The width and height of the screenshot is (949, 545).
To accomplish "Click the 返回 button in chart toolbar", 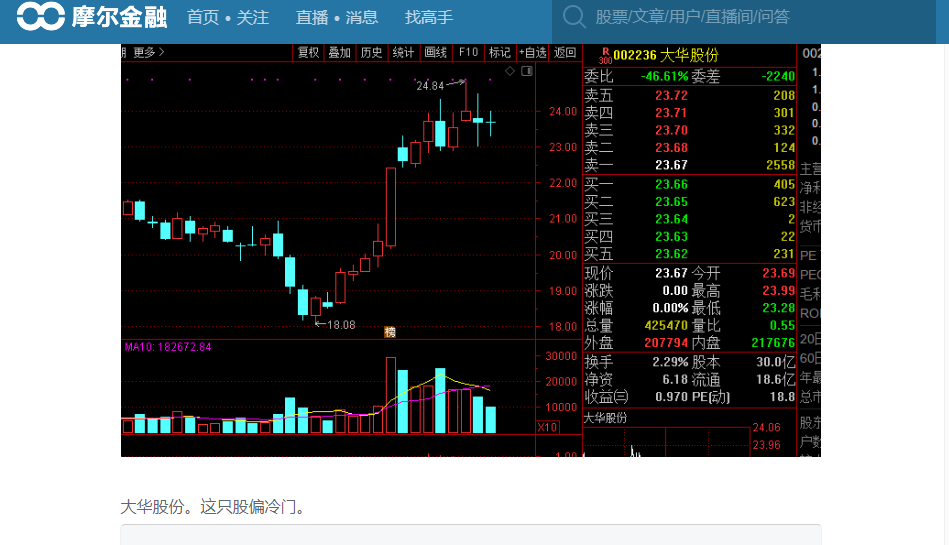I will 565,53.
